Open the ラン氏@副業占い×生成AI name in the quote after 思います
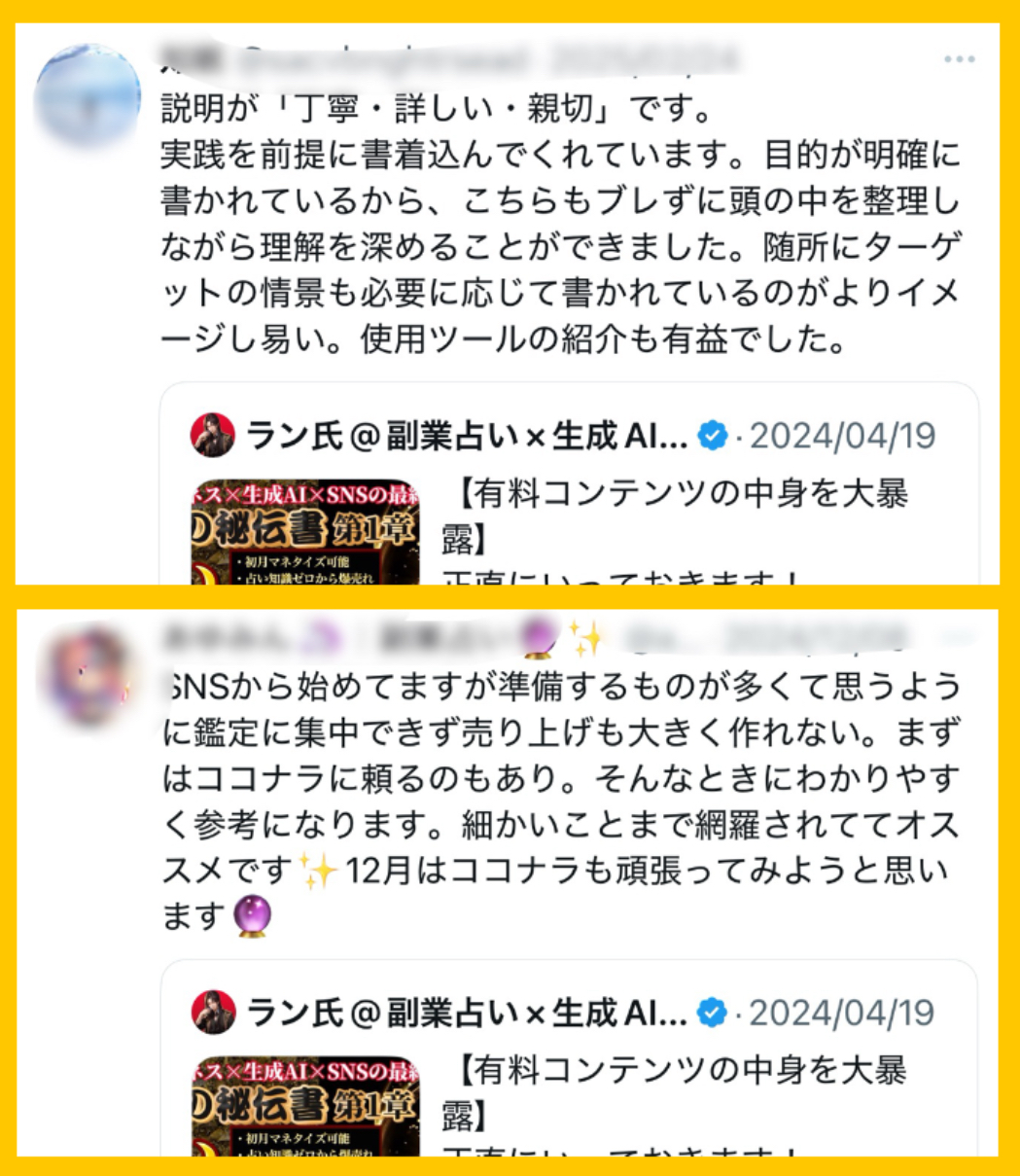 [467, 1014]
